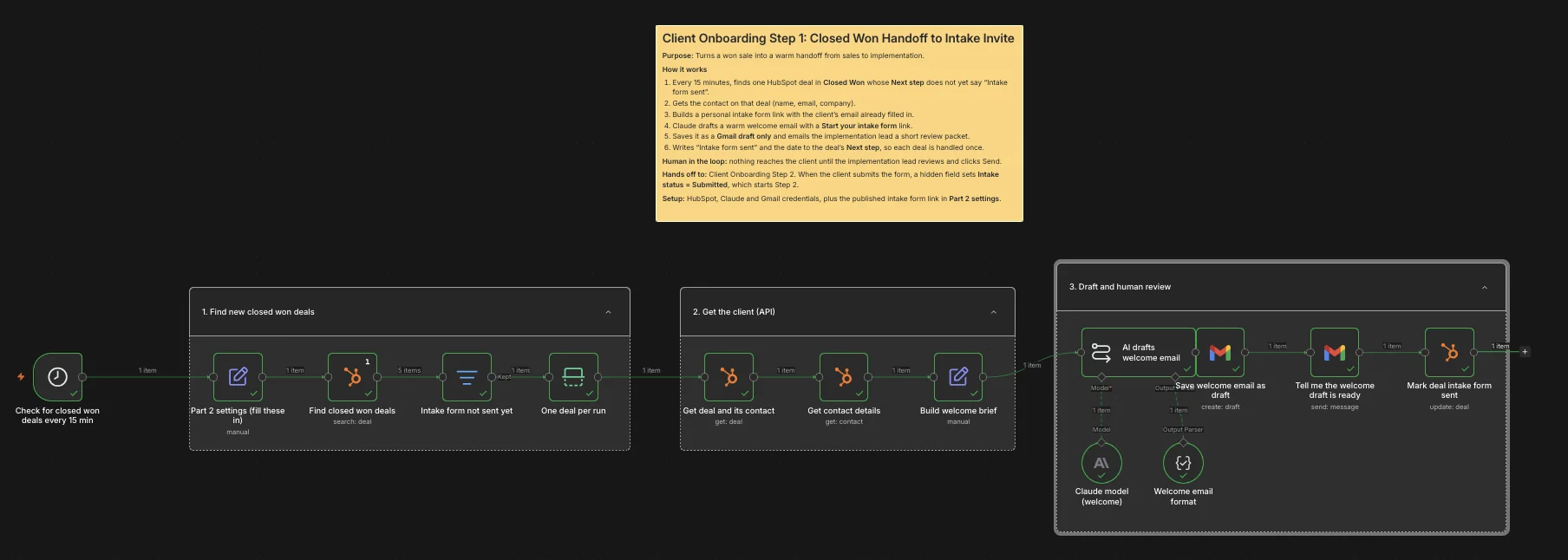
Task: Click the lightning trigger icon beside the schedule node
Action: [x=21, y=377]
